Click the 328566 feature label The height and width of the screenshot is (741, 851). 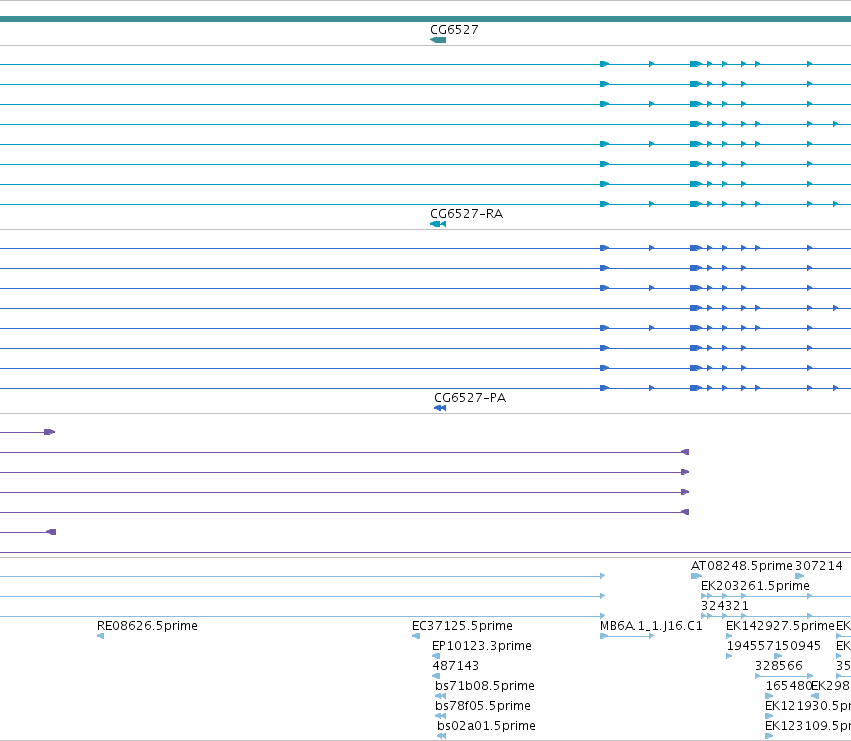779,666
